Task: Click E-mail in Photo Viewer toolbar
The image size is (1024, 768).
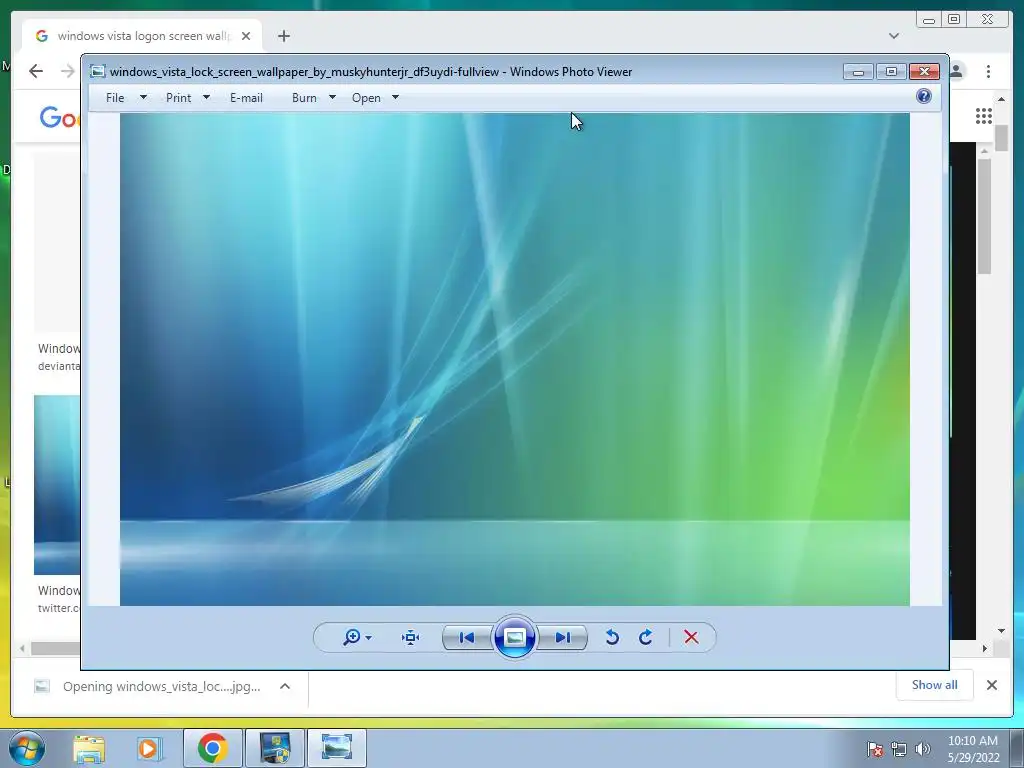Action: coord(246,97)
